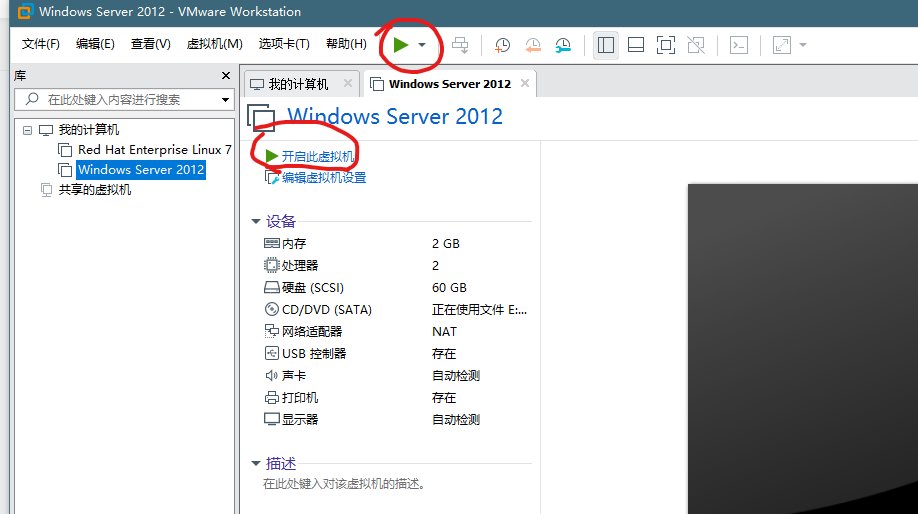Select Red Hat Enterprise Linux 7 VM

click(155, 150)
